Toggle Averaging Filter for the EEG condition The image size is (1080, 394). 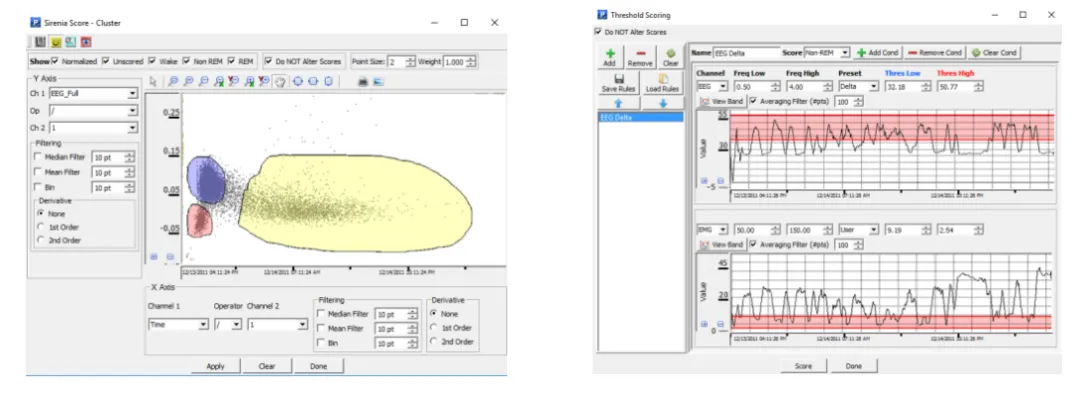pyautogui.click(x=754, y=101)
